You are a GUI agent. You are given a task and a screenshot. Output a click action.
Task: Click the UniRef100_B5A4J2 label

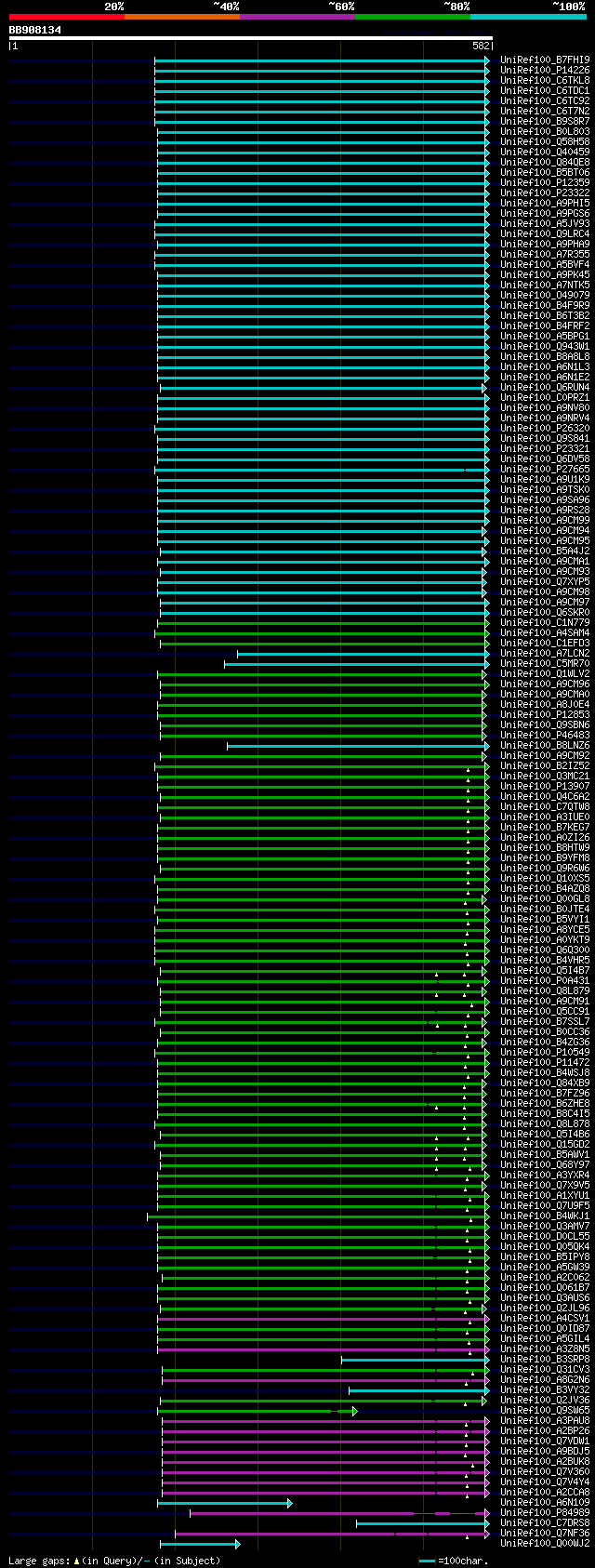coord(545,551)
